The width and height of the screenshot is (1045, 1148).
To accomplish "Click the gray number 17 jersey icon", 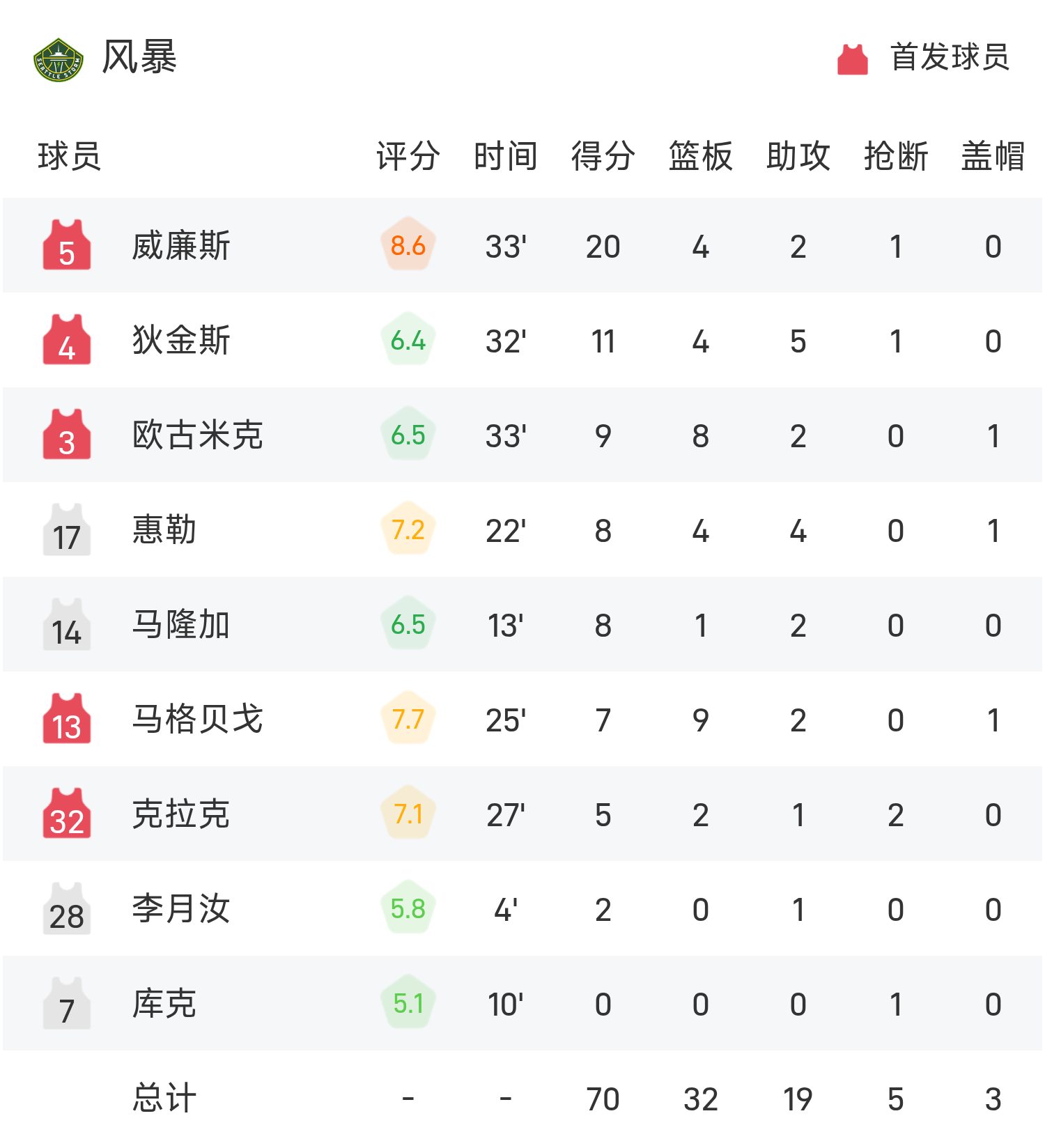I will 67,530.
